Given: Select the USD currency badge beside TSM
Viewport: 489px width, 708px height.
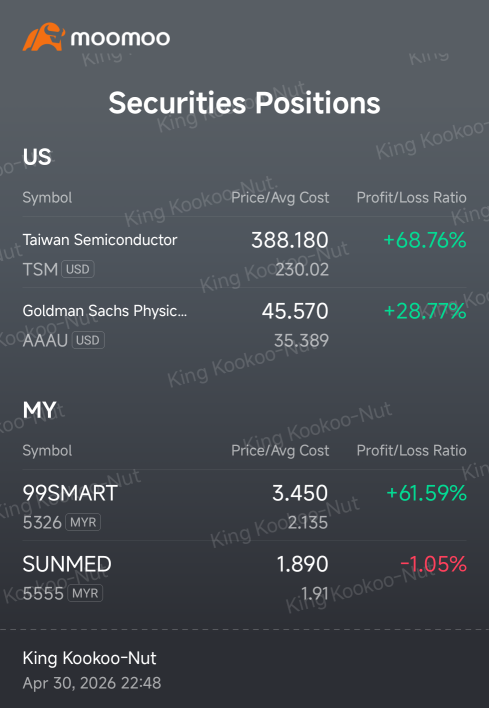Looking at the screenshot, I should click(x=78, y=270).
